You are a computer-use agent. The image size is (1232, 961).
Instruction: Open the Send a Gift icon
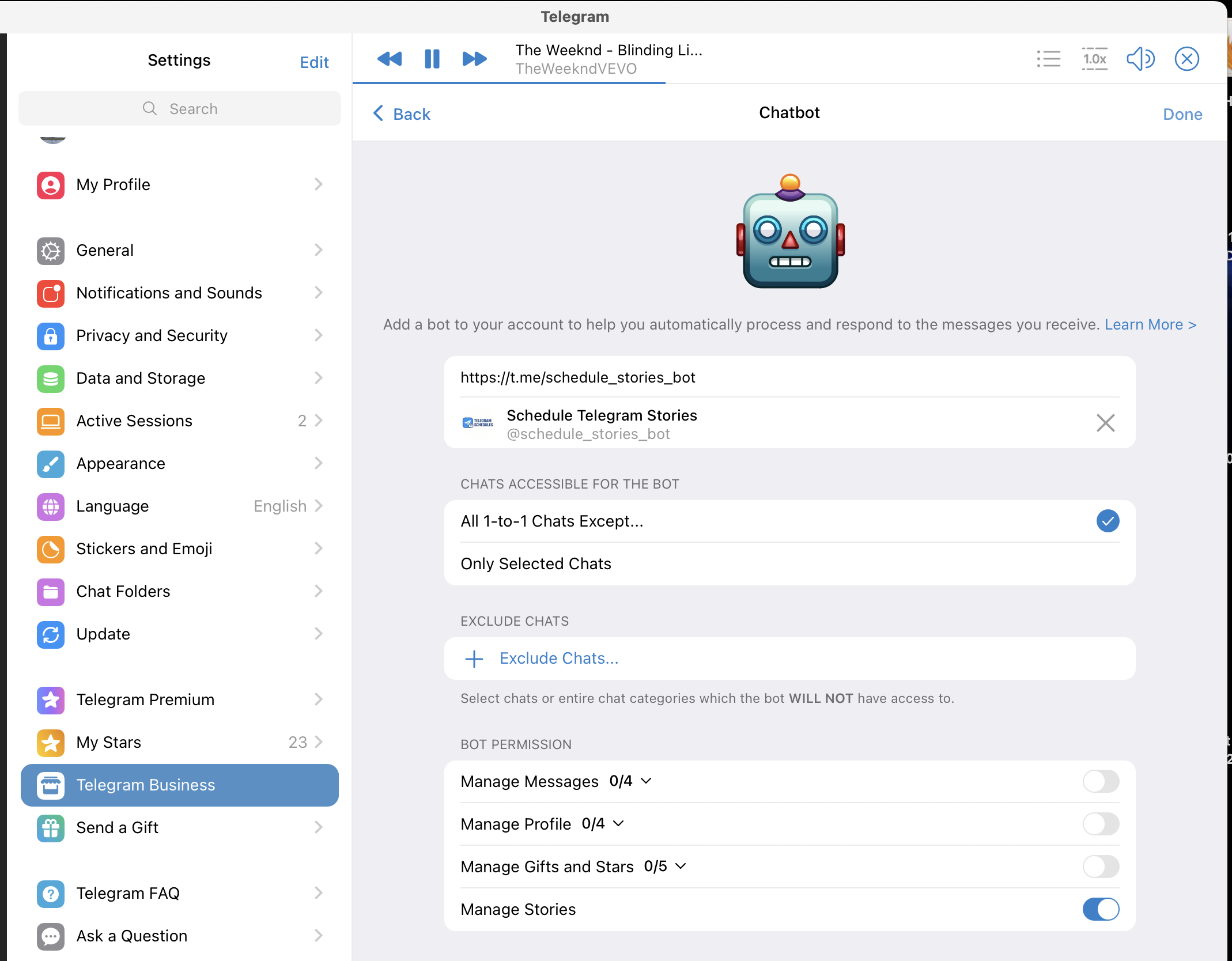coord(51,828)
